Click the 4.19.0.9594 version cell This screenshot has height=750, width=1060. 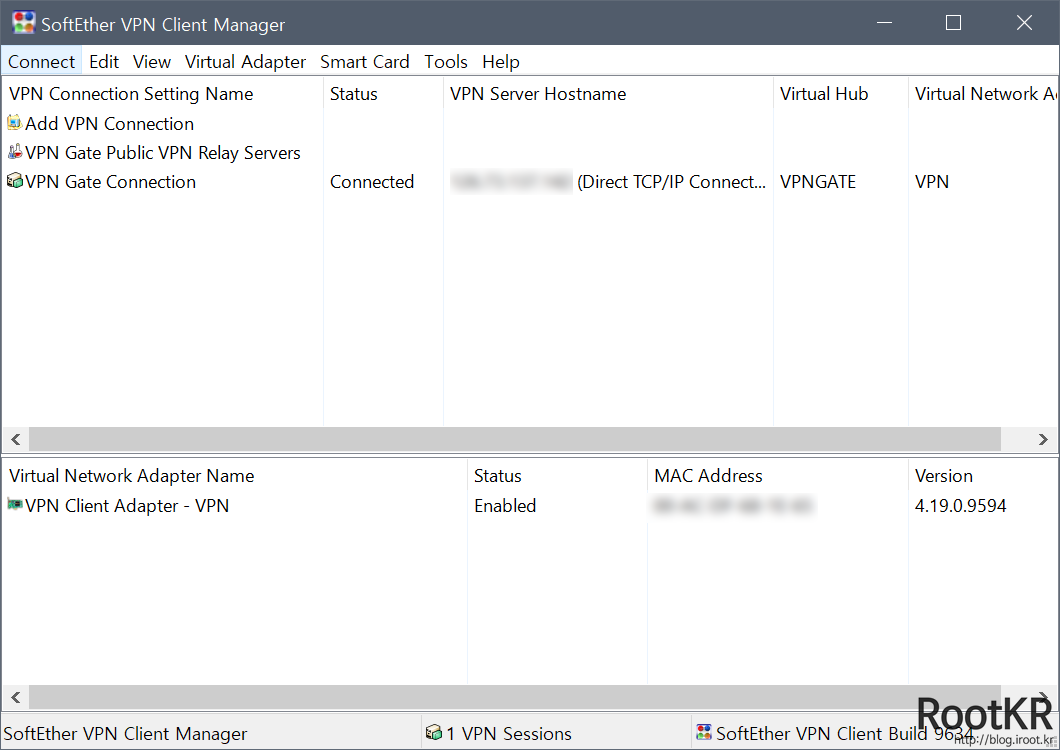[x=961, y=506]
